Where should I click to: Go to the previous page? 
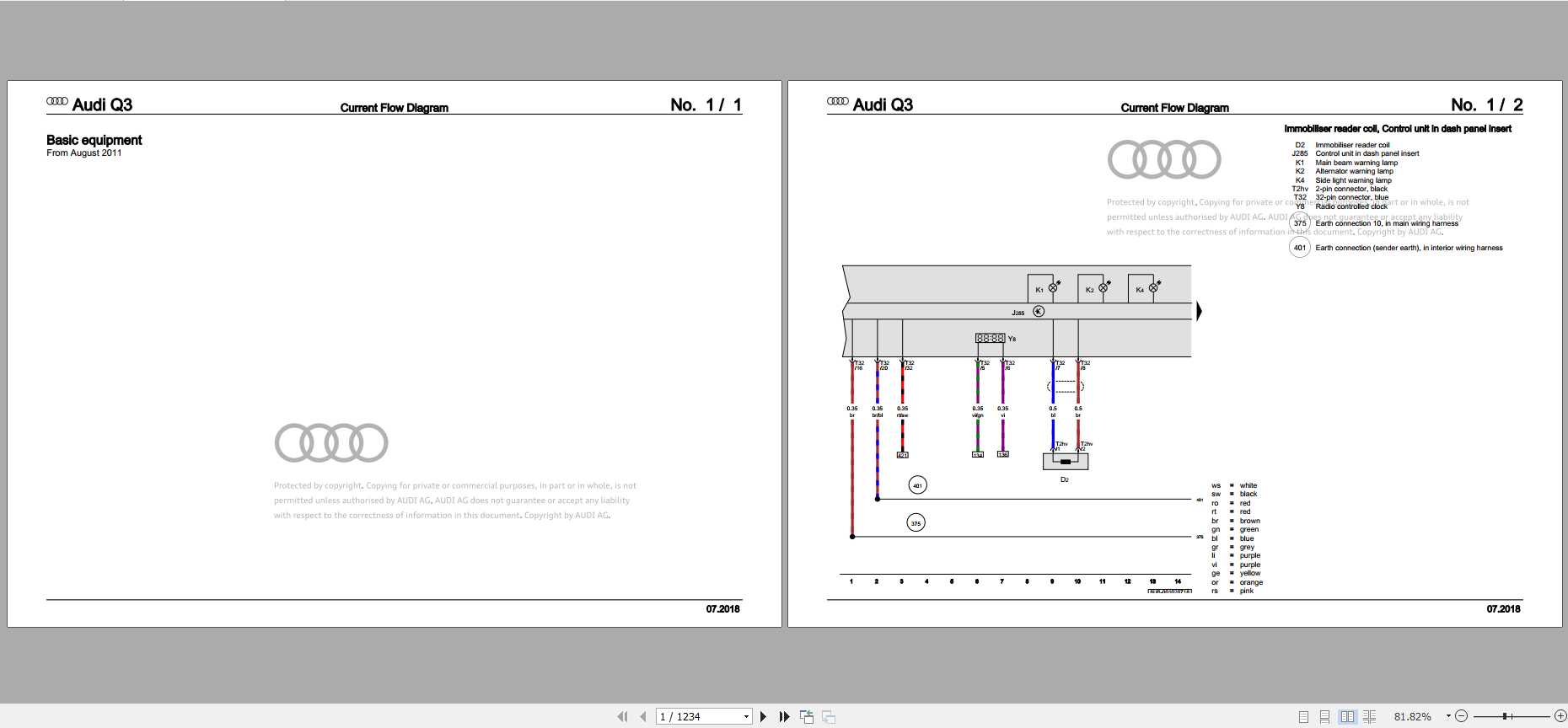pyautogui.click(x=643, y=716)
